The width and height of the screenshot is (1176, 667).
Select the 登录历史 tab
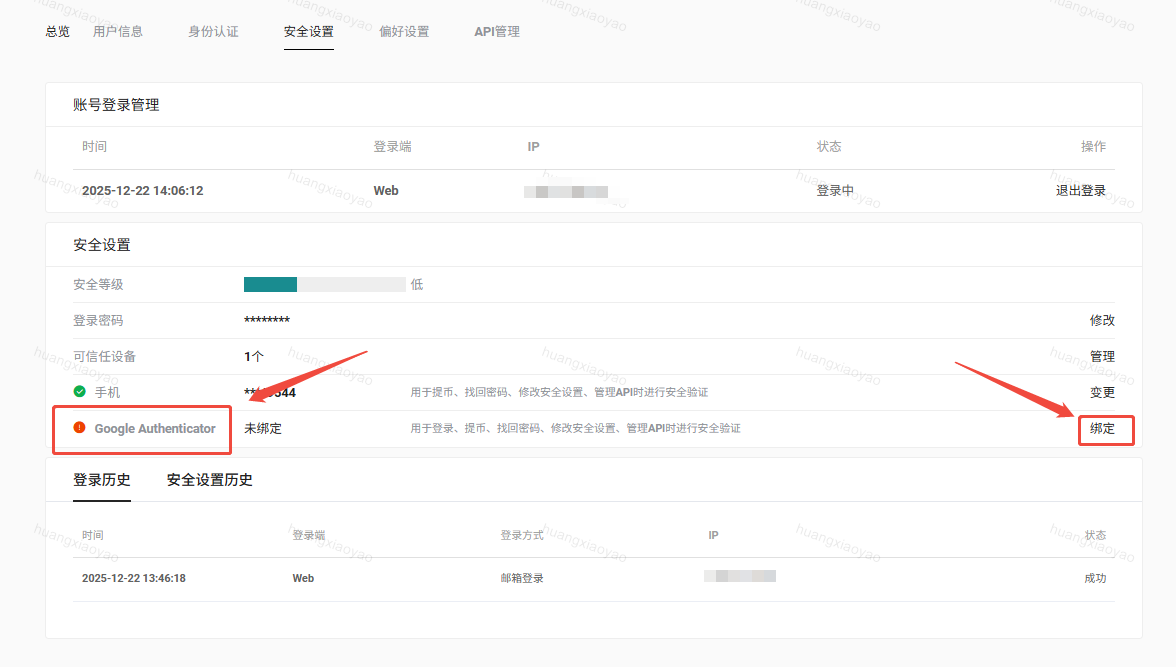(102, 480)
